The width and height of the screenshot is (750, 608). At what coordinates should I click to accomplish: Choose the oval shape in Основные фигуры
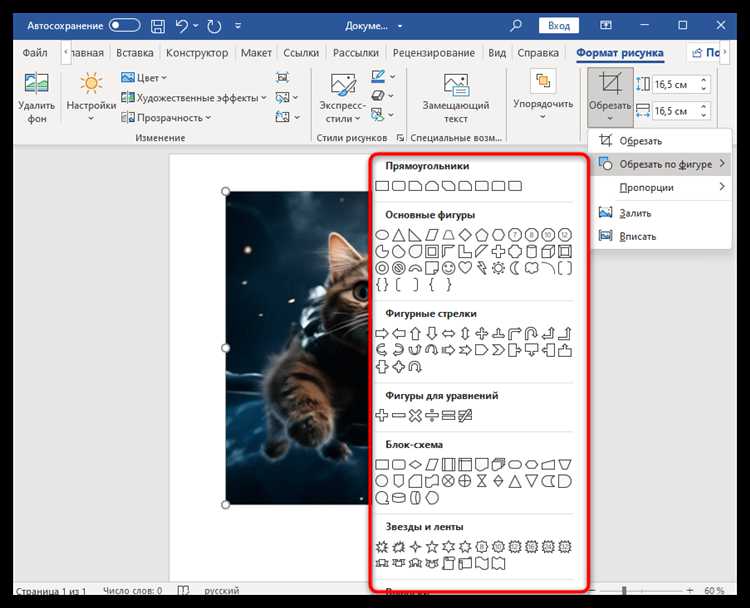pyautogui.click(x=382, y=235)
